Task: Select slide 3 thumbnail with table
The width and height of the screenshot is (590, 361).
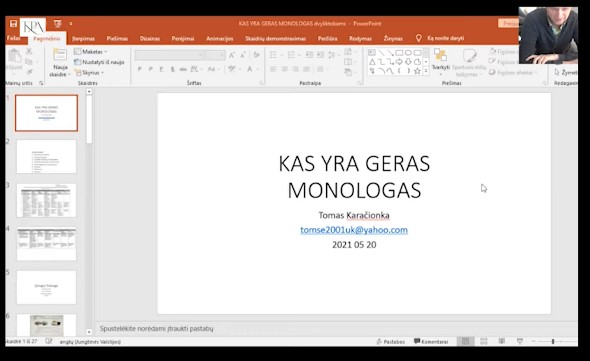Action: 46,200
